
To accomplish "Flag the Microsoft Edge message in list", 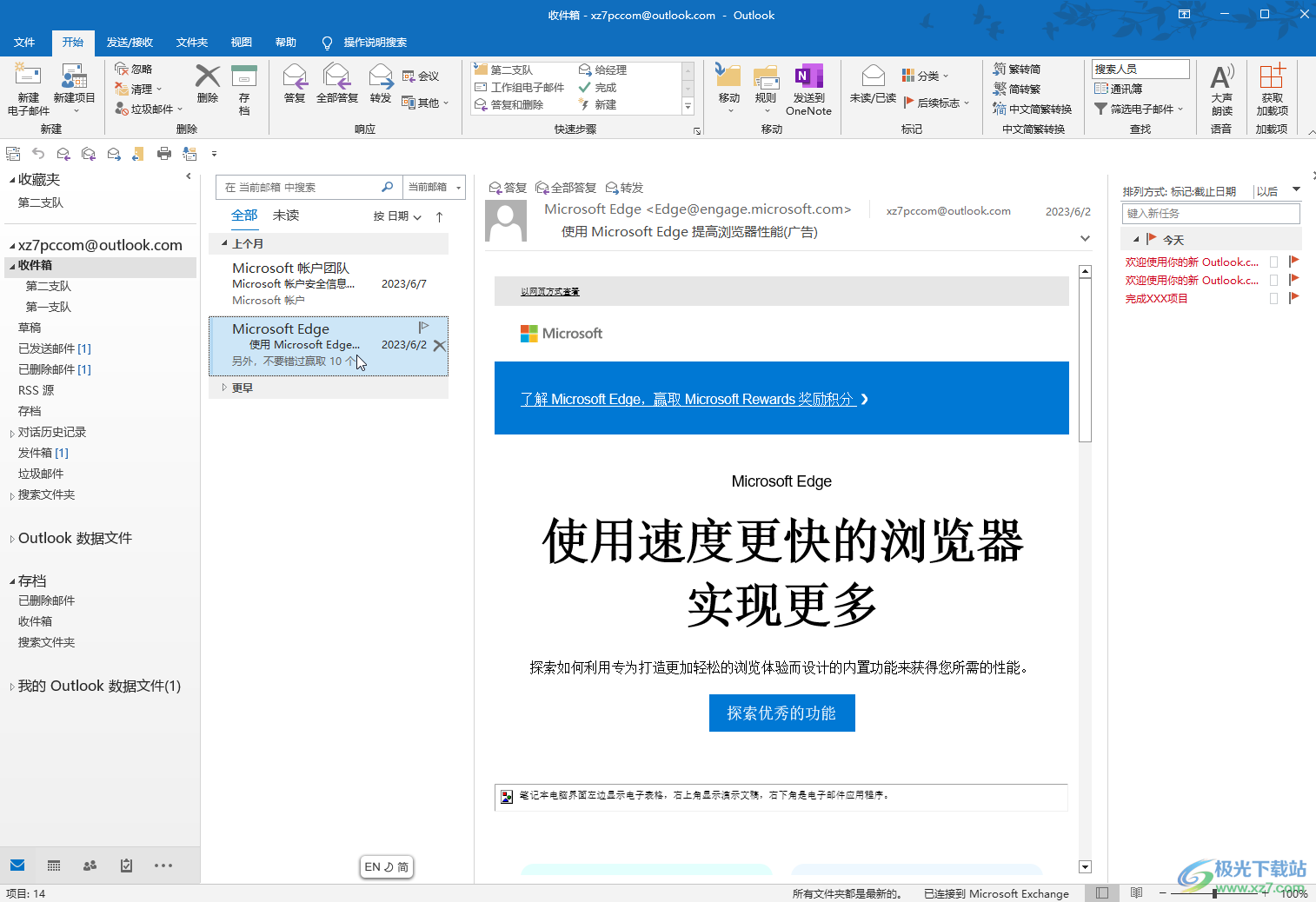I will [423, 327].
